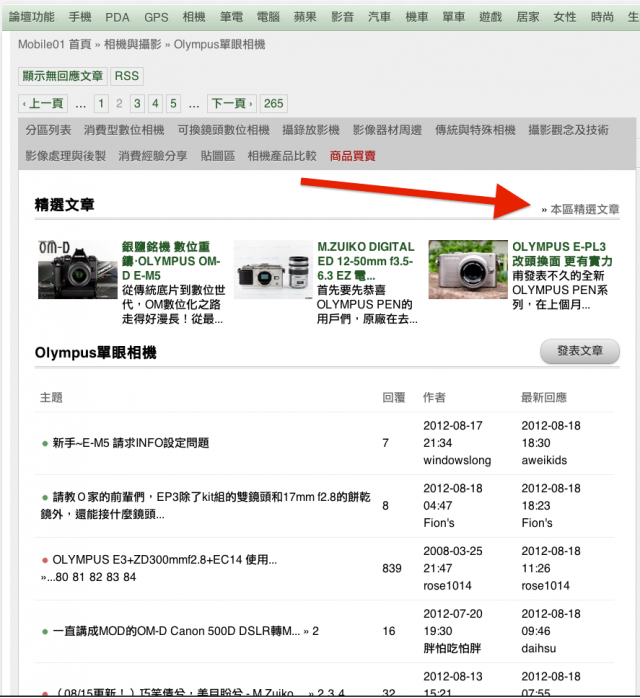Open 蘋果 category in top navigation
Screen dimensions: 640x698
[x=305, y=17]
